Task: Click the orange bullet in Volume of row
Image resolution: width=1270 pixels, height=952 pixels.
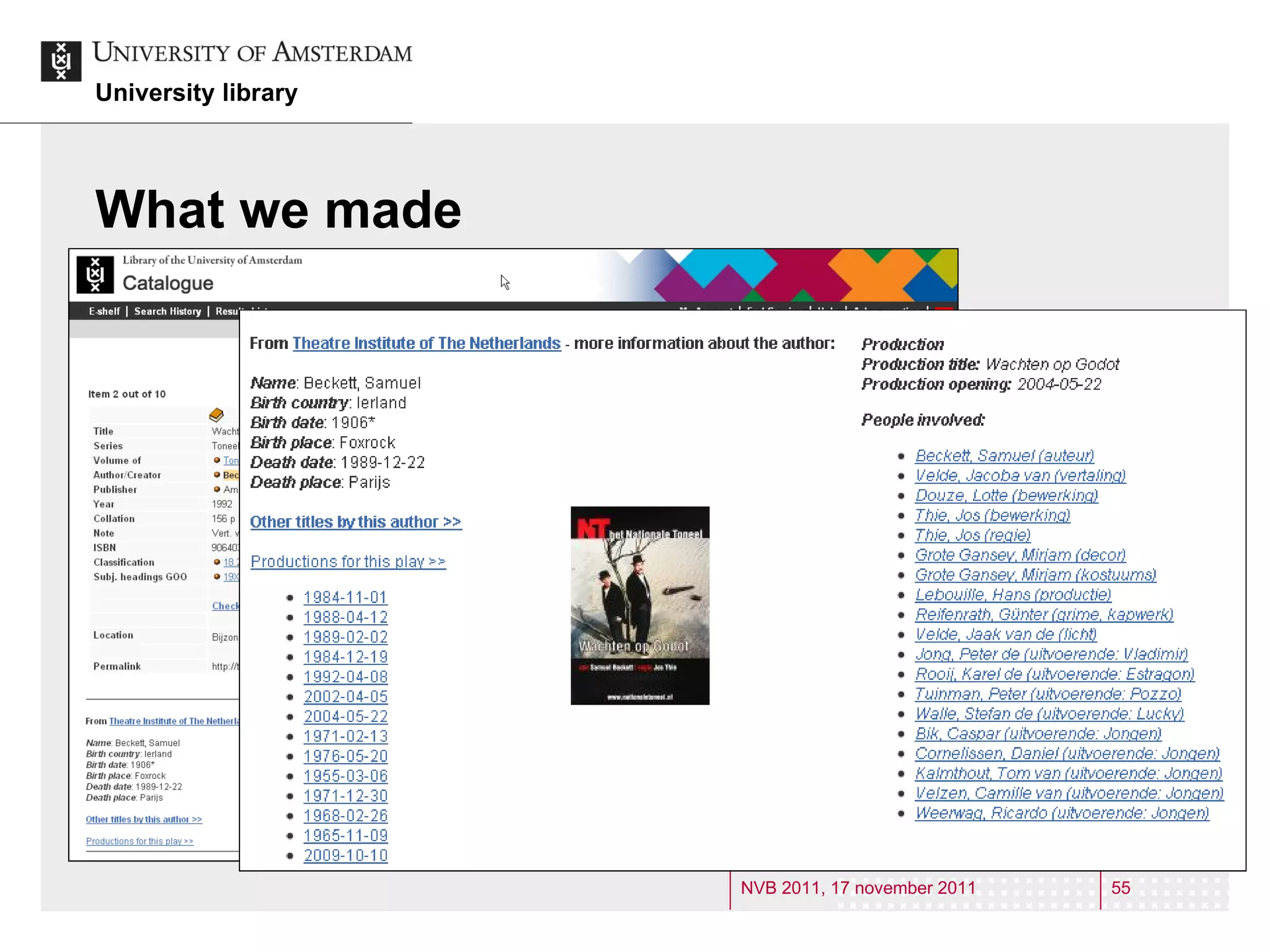Action: [217, 460]
